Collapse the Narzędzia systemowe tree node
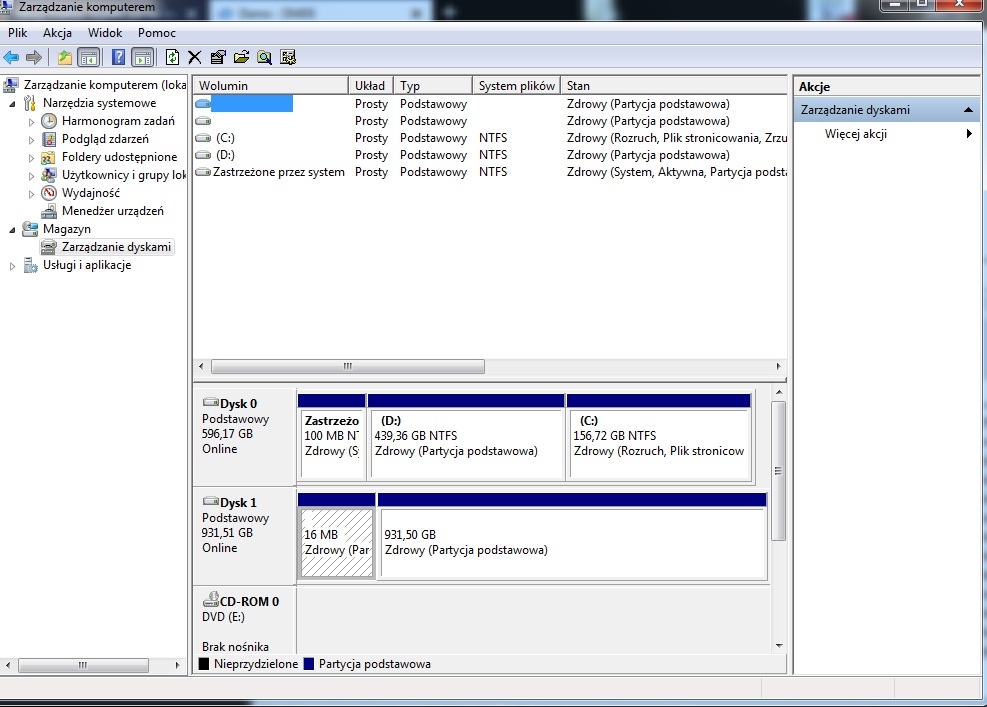This screenshot has width=987, height=707. tap(12, 104)
